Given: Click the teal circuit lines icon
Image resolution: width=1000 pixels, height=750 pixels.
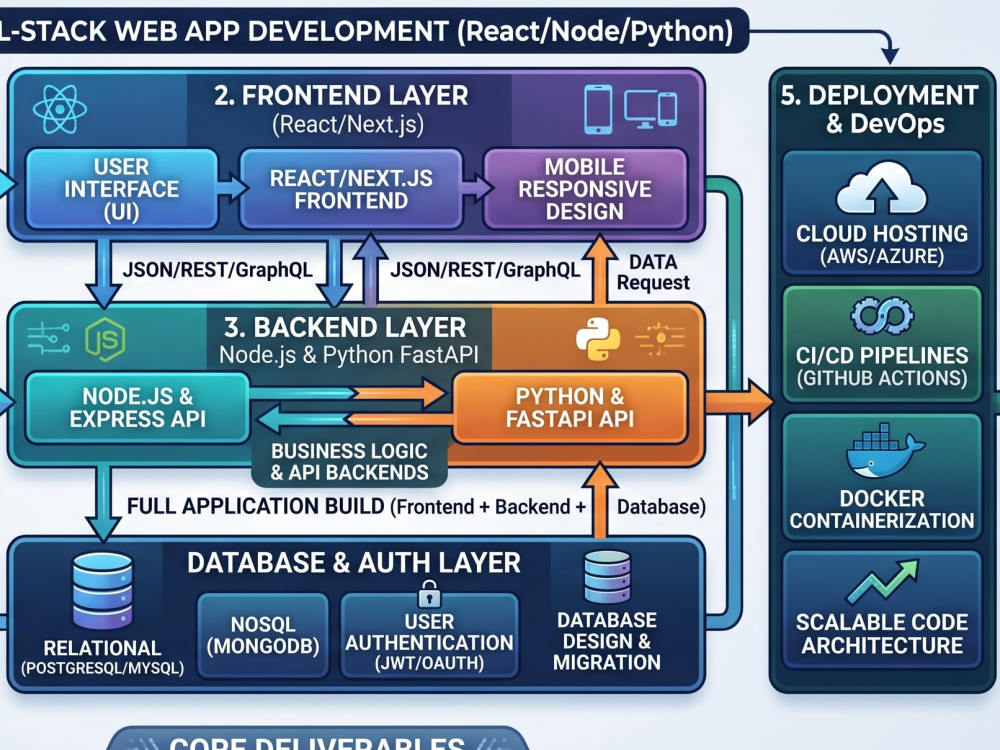Looking at the screenshot, I should click(x=49, y=339).
